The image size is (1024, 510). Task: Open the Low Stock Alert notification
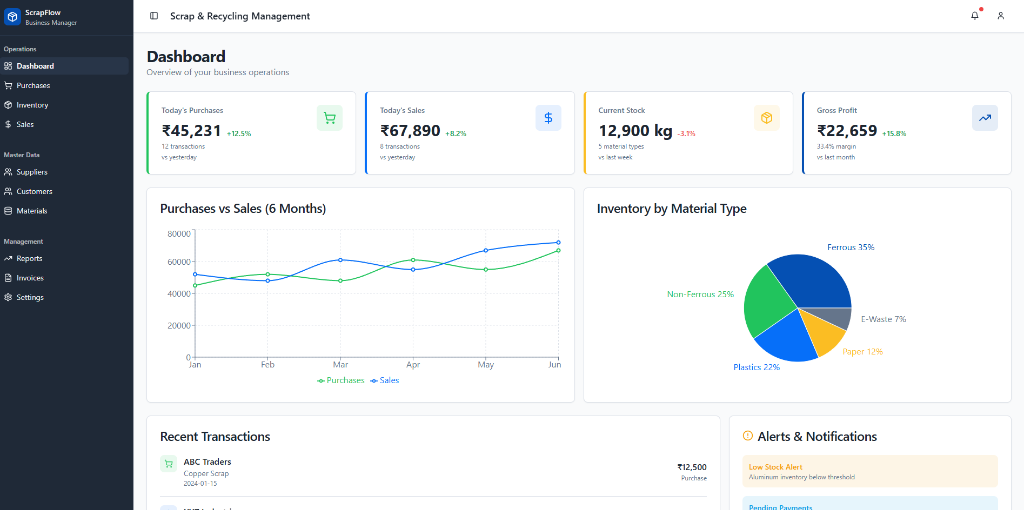click(870, 471)
